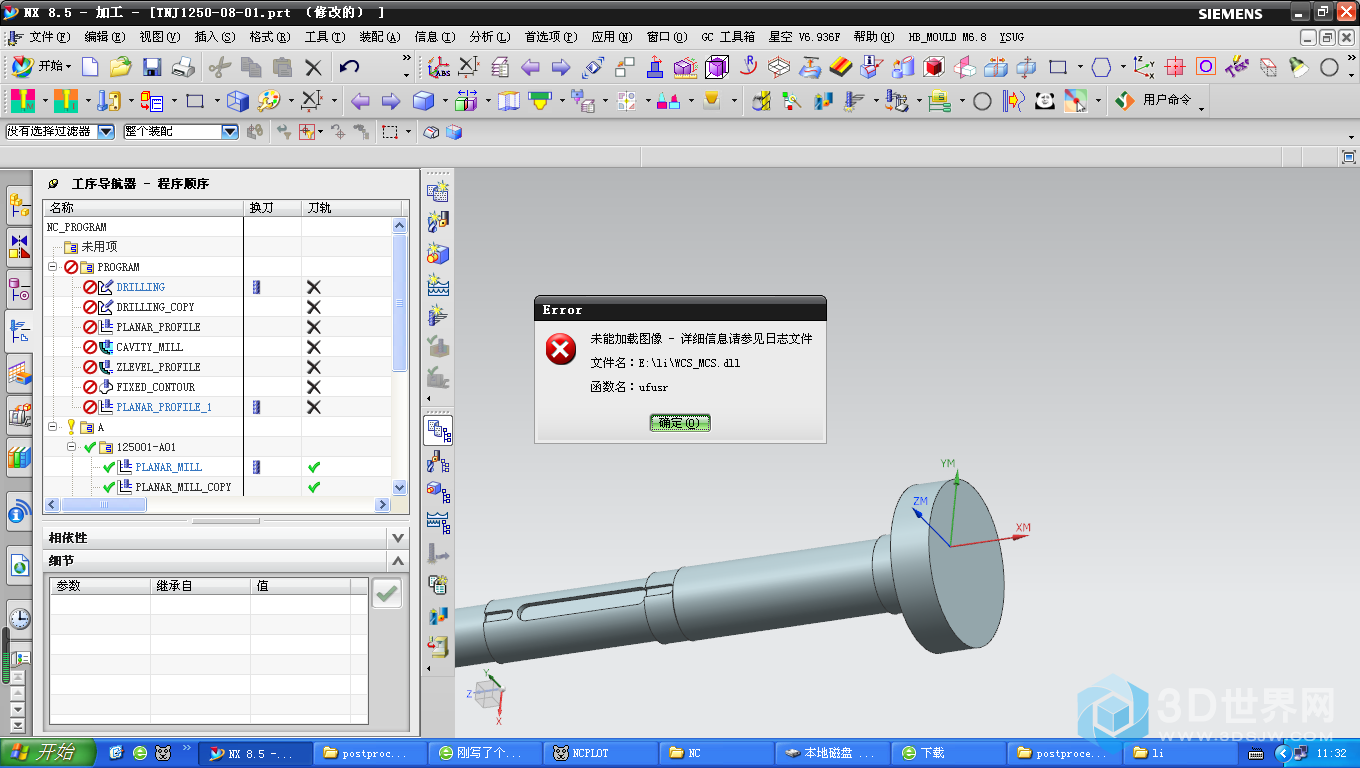
Task: Click the green checkmark button in Details panel
Action: (x=387, y=593)
